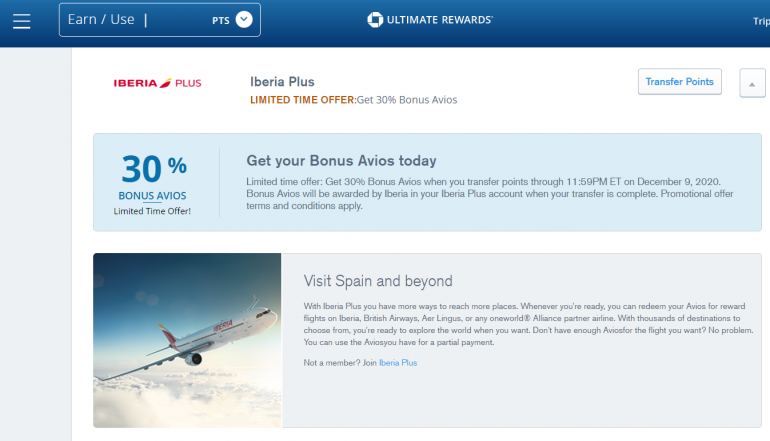Collapse the Iberia Plus section arrow
Screen dimensions: 770x441
click(x=751, y=84)
